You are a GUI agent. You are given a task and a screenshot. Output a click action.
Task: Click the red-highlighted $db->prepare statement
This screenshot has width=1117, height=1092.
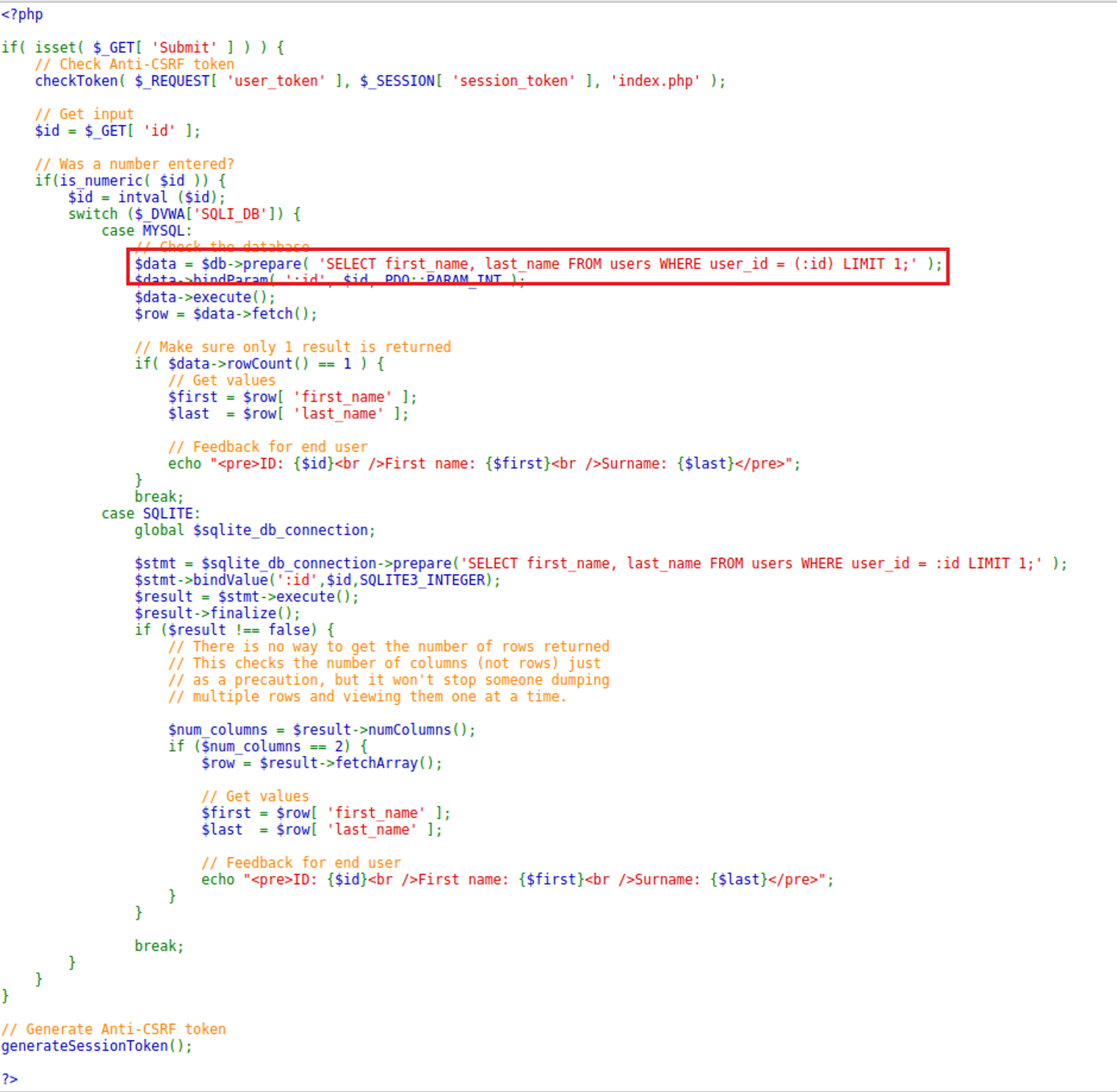tap(538, 264)
